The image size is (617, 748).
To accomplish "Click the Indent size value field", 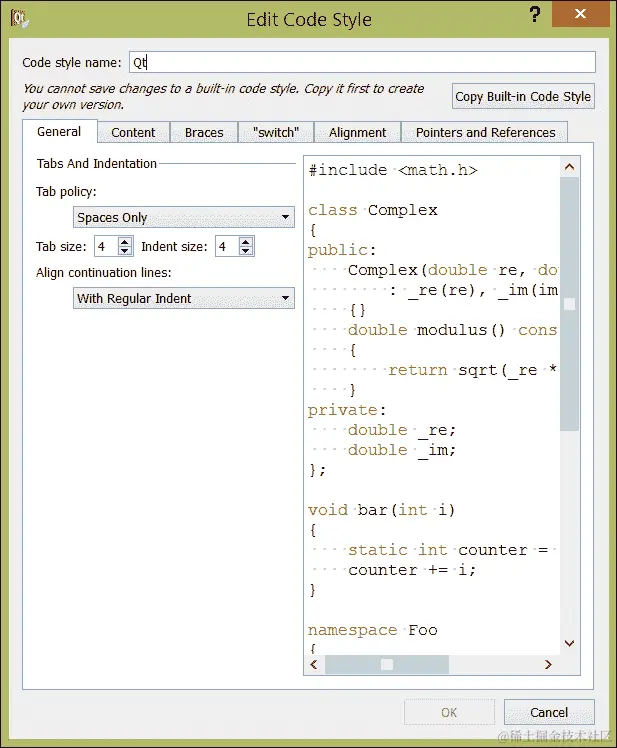I will coord(227,246).
